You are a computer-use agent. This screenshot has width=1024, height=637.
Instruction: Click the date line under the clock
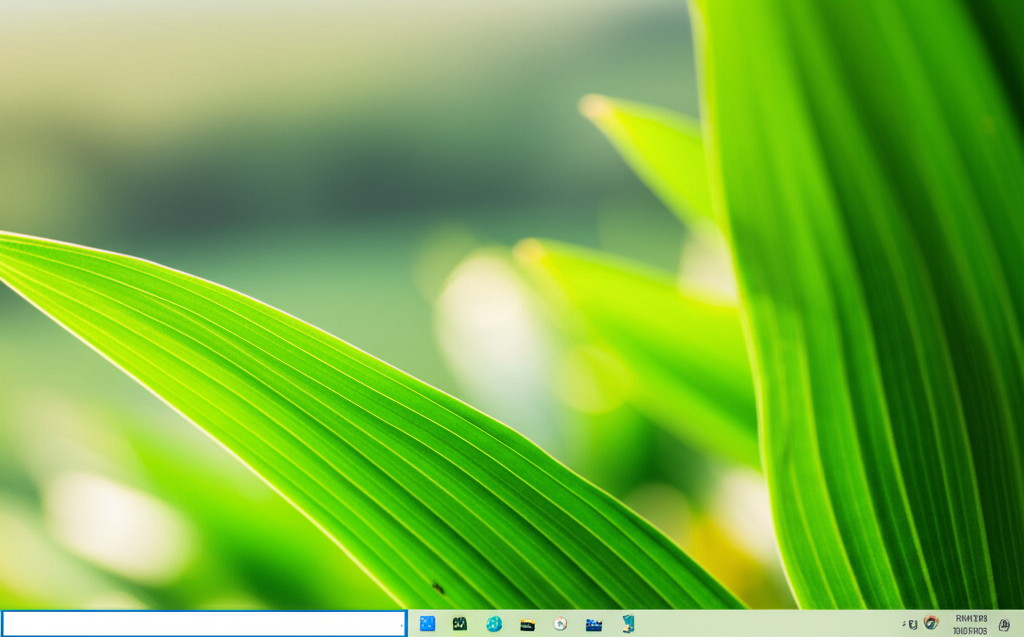tap(970, 631)
